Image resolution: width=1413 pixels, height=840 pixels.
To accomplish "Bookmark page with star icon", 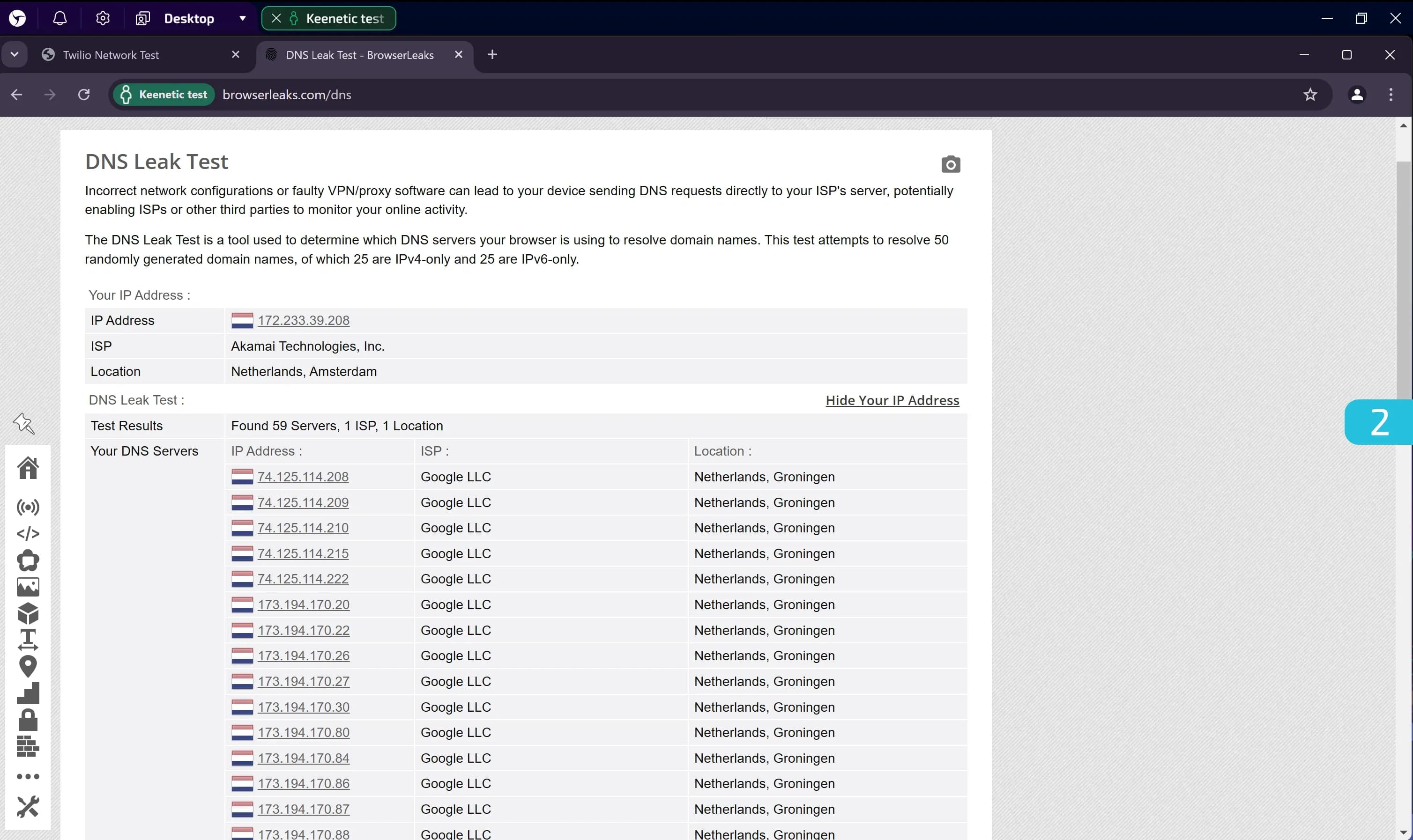I will (x=1310, y=95).
